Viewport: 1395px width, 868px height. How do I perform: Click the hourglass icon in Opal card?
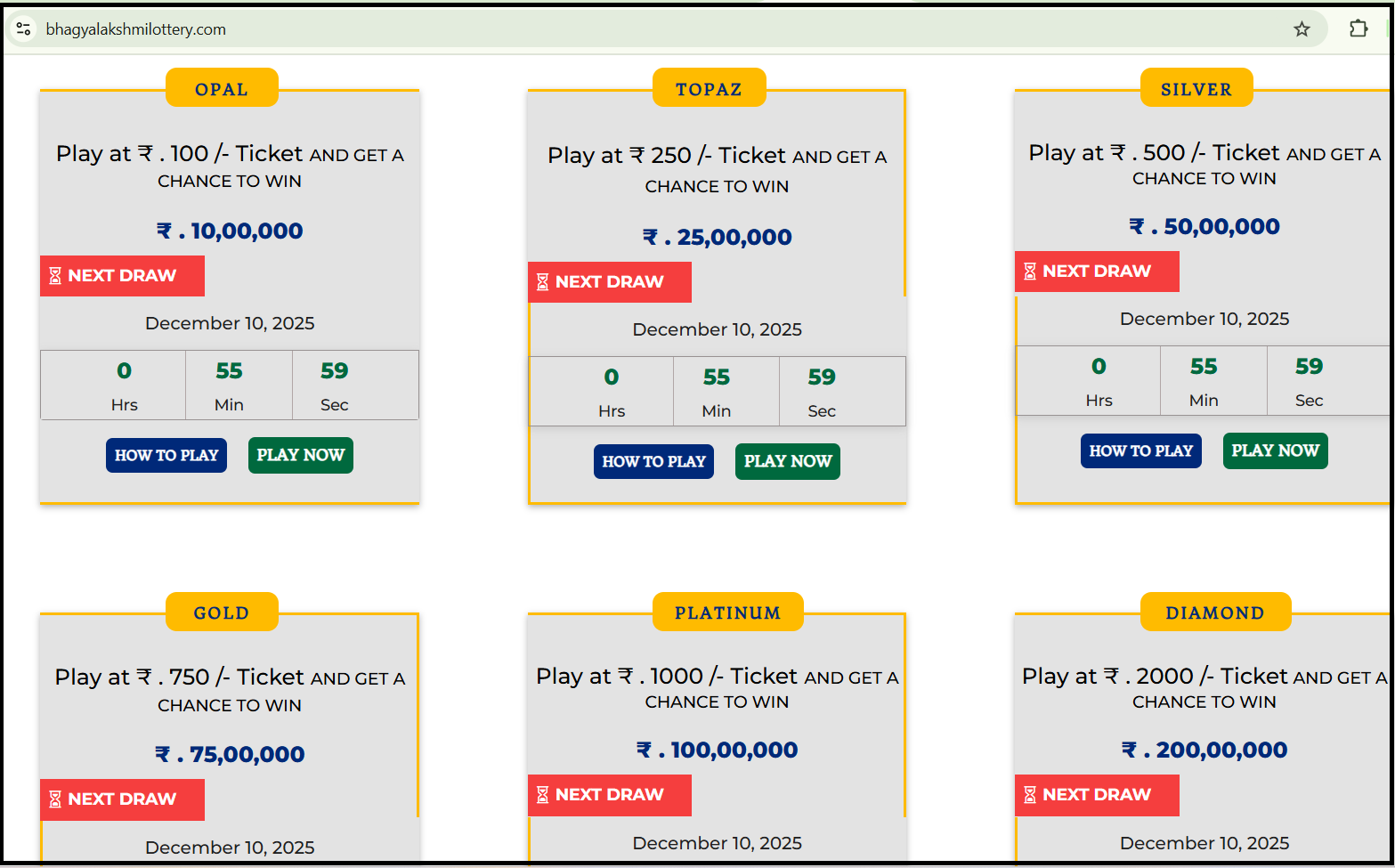click(x=55, y=276)
